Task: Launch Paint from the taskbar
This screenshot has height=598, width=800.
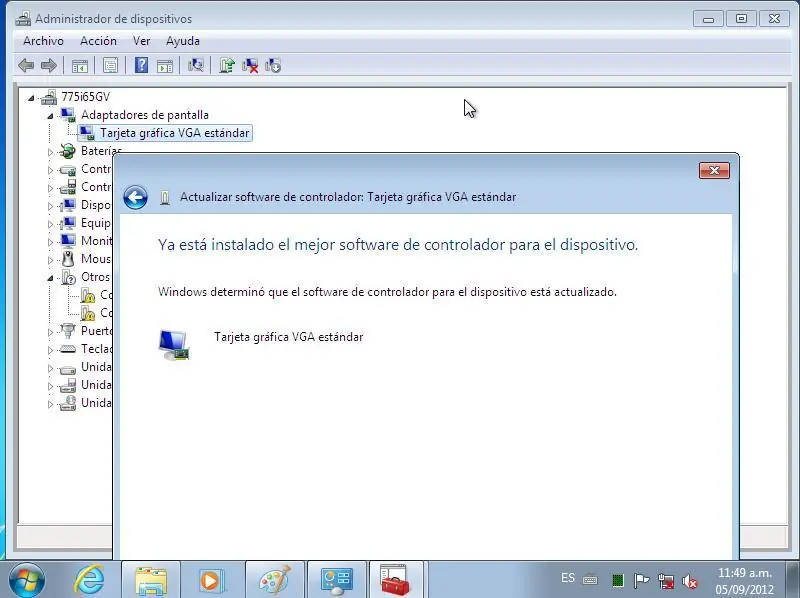Action: (x=273, y=578)
